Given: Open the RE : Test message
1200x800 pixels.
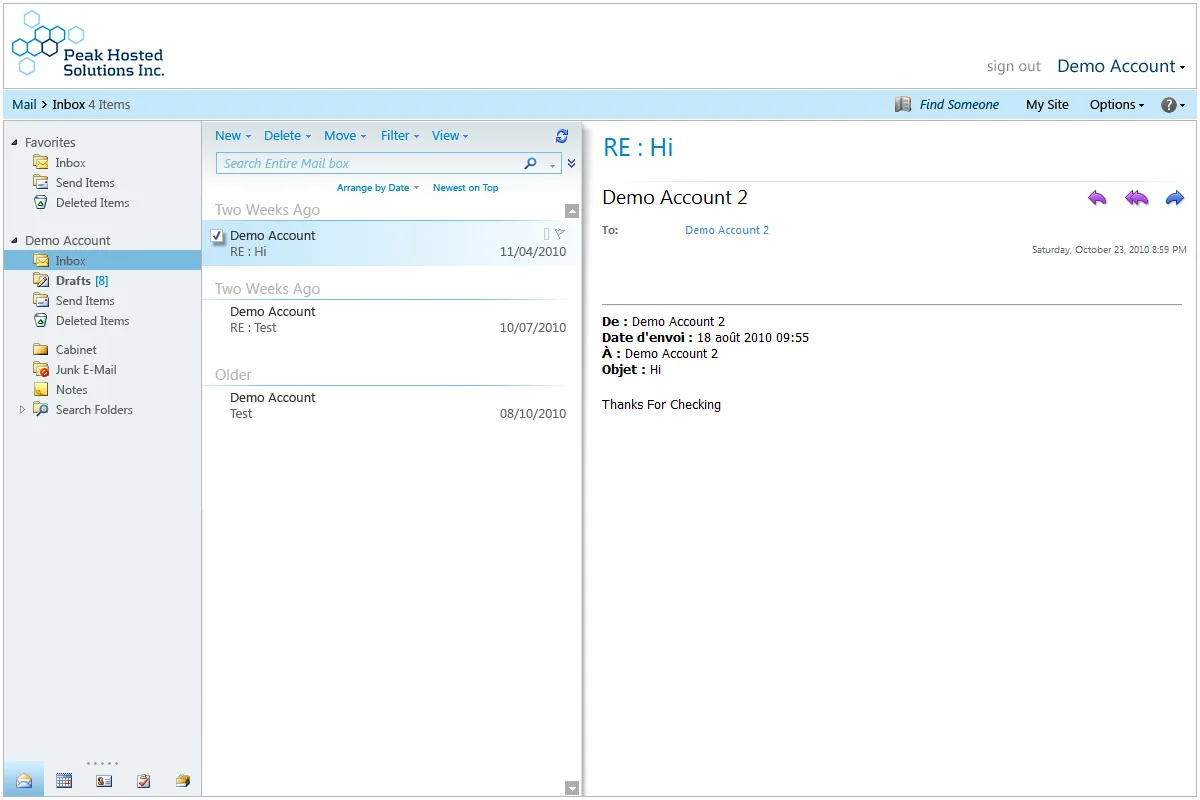Looking at the screenshot, I should pyautogui.click(x=391, y=319).
